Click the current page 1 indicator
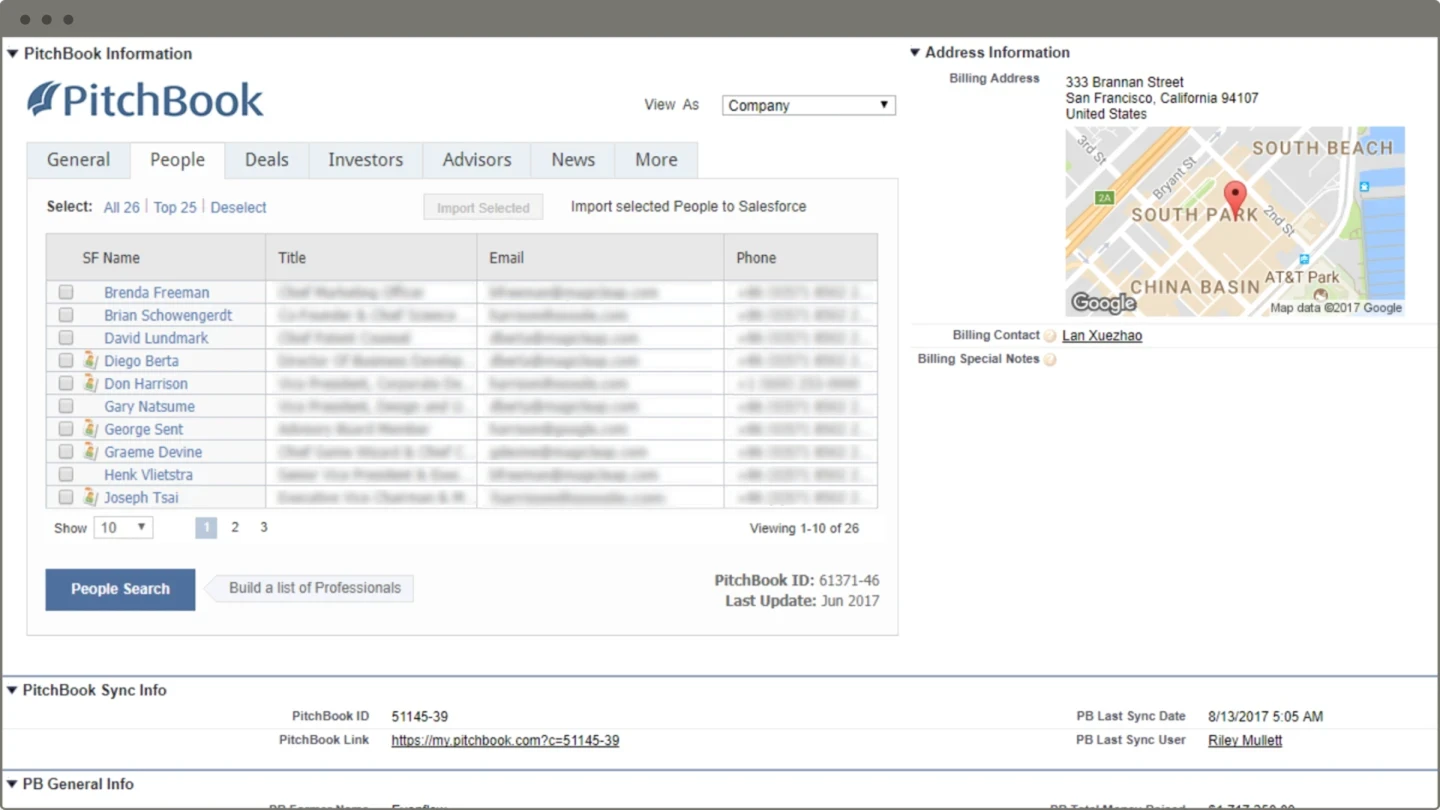1440x810 pixels. (x=206, y=527)
